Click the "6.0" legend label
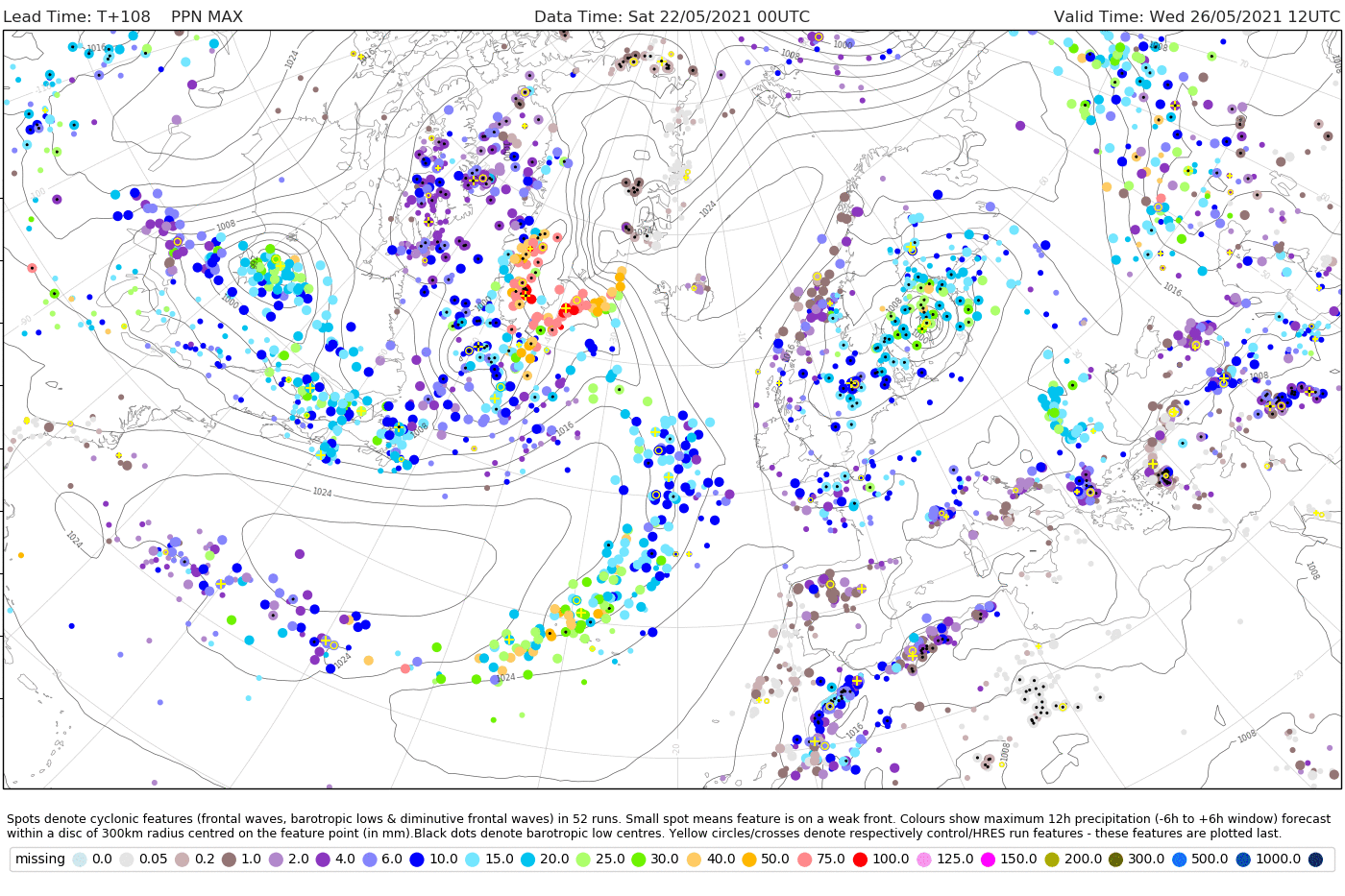 (x=393, y=860)
